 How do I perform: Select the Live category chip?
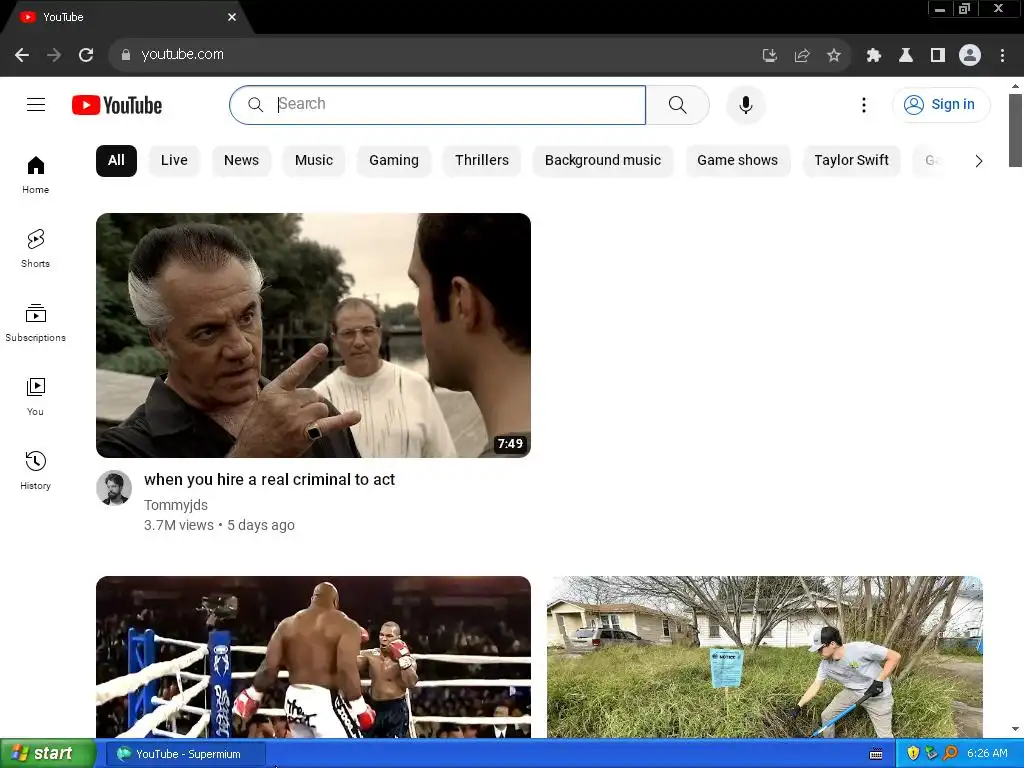pyautogui.click(x=174, y=161)
